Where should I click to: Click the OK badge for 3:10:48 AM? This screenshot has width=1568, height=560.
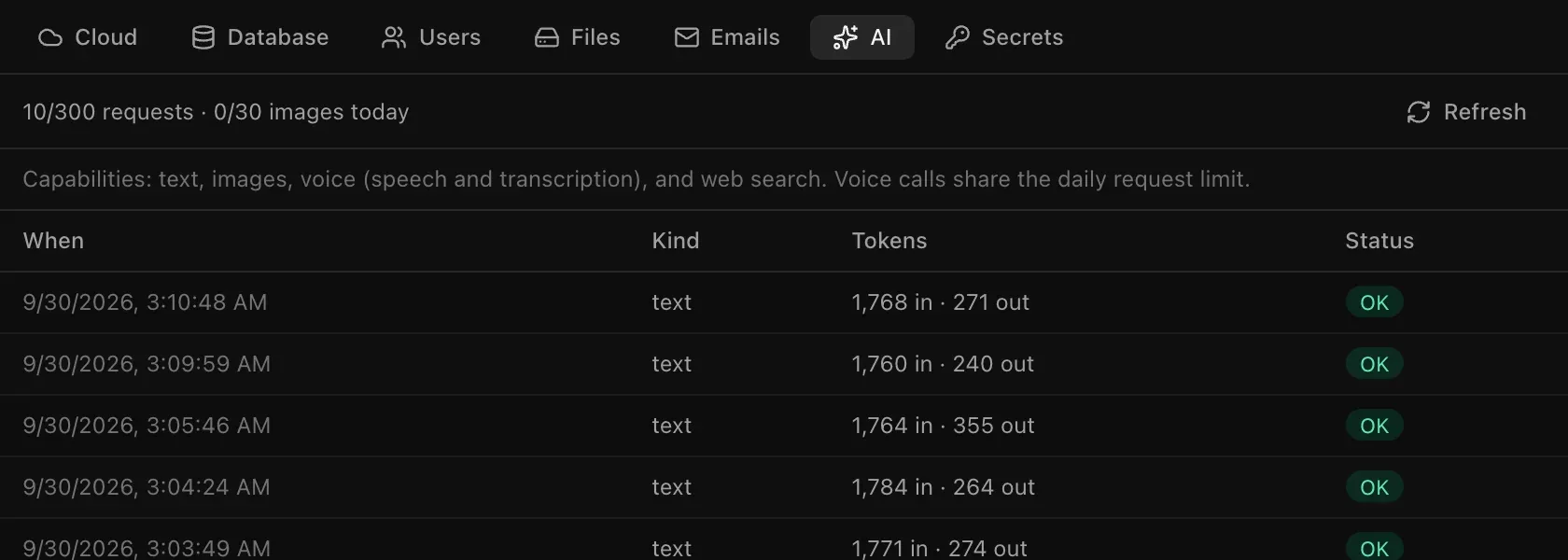[x=1374, y=302]
